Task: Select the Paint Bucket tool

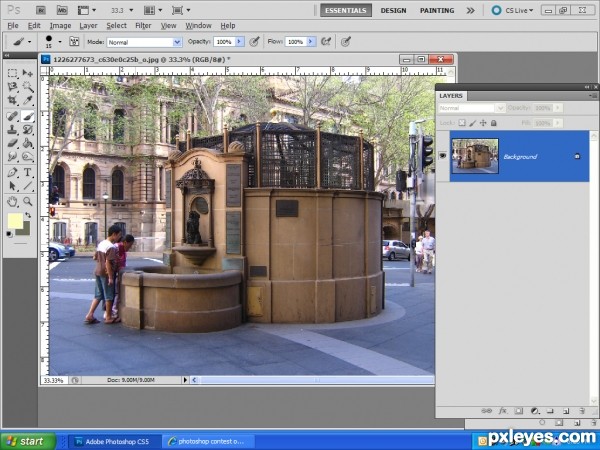Action: (x=28, y=143)
